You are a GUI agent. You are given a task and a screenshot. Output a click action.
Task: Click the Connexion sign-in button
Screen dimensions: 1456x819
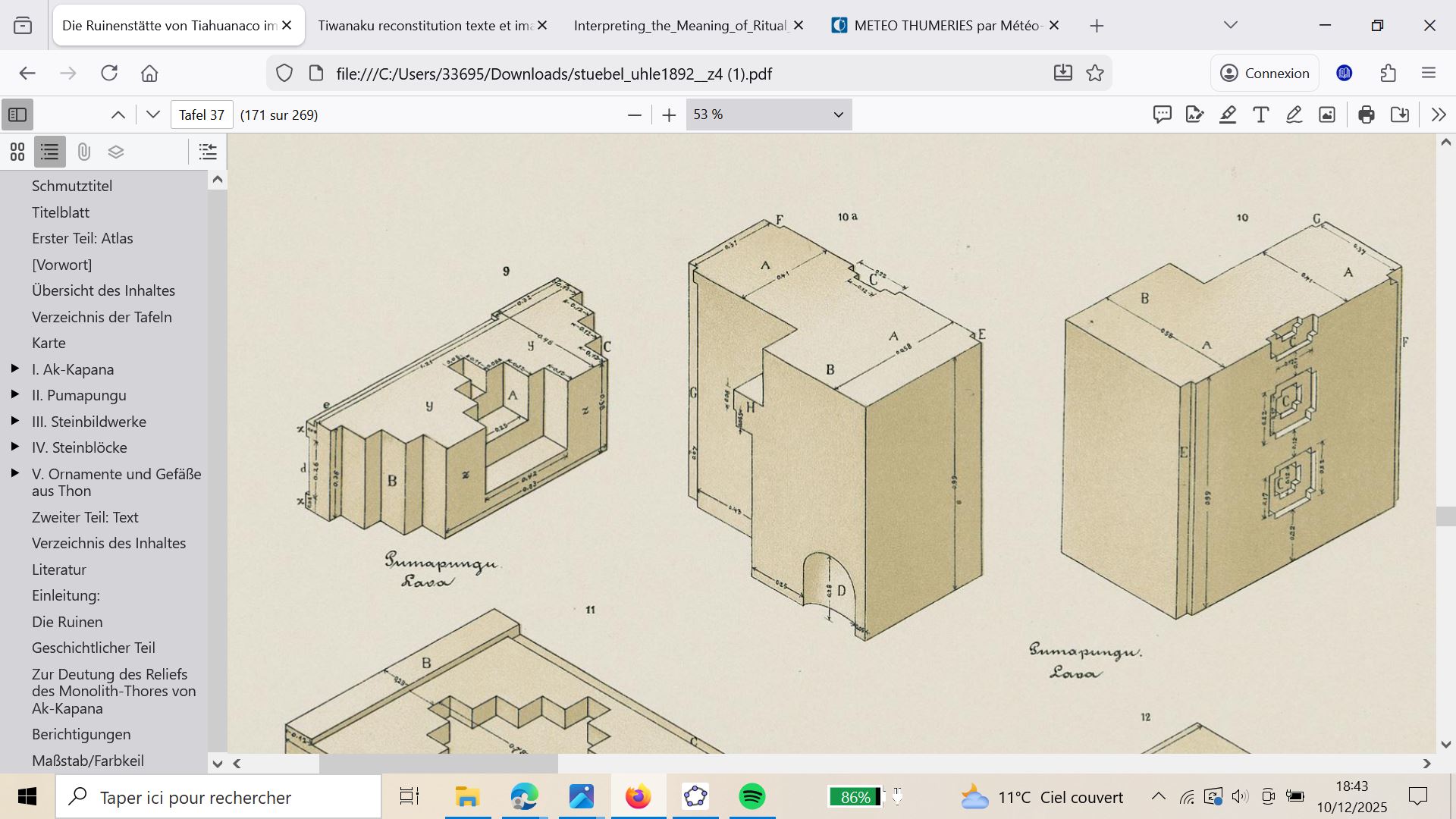coord(1264,74)
